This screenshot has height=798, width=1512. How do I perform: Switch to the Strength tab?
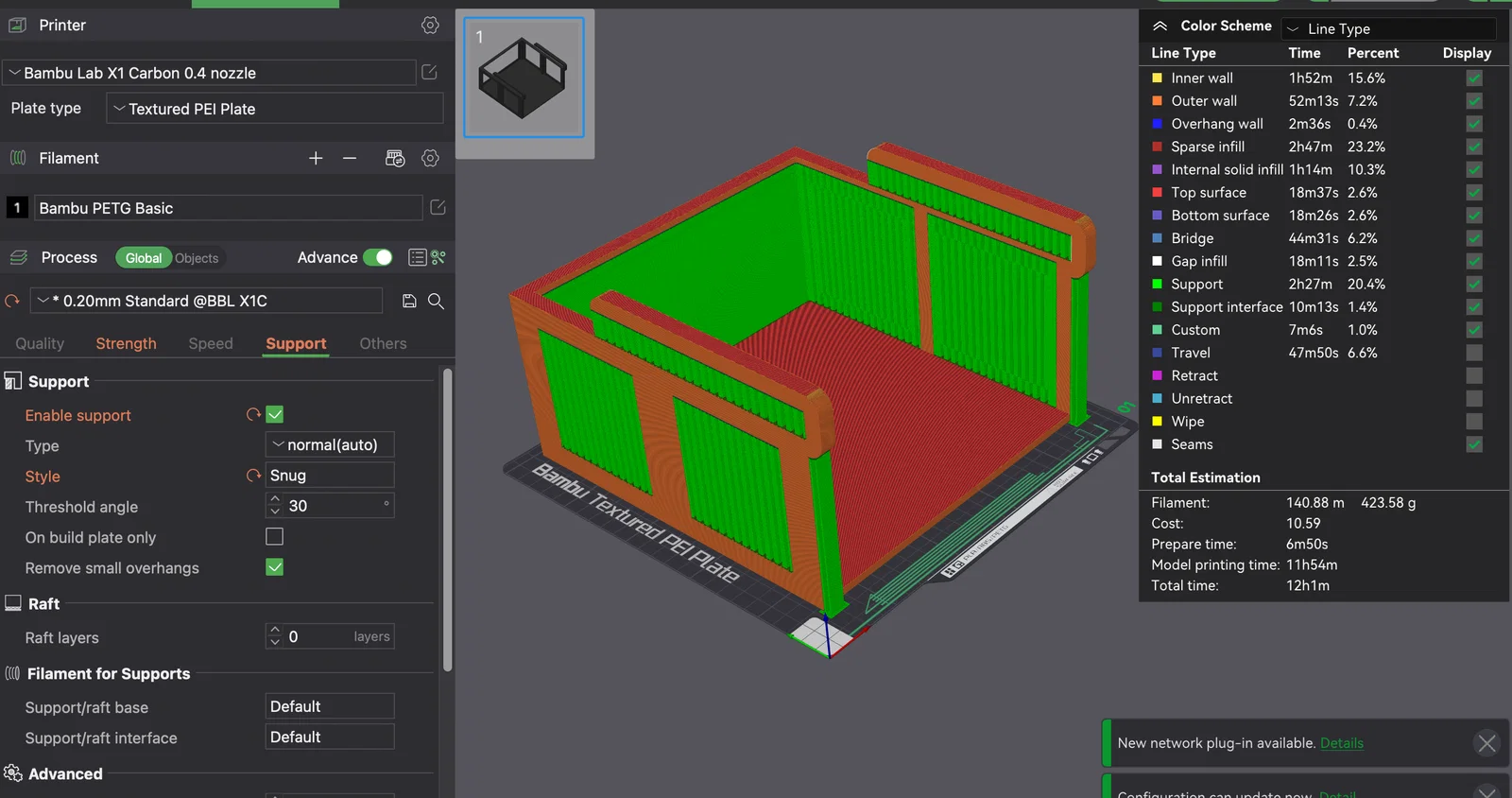click(126, 343)
